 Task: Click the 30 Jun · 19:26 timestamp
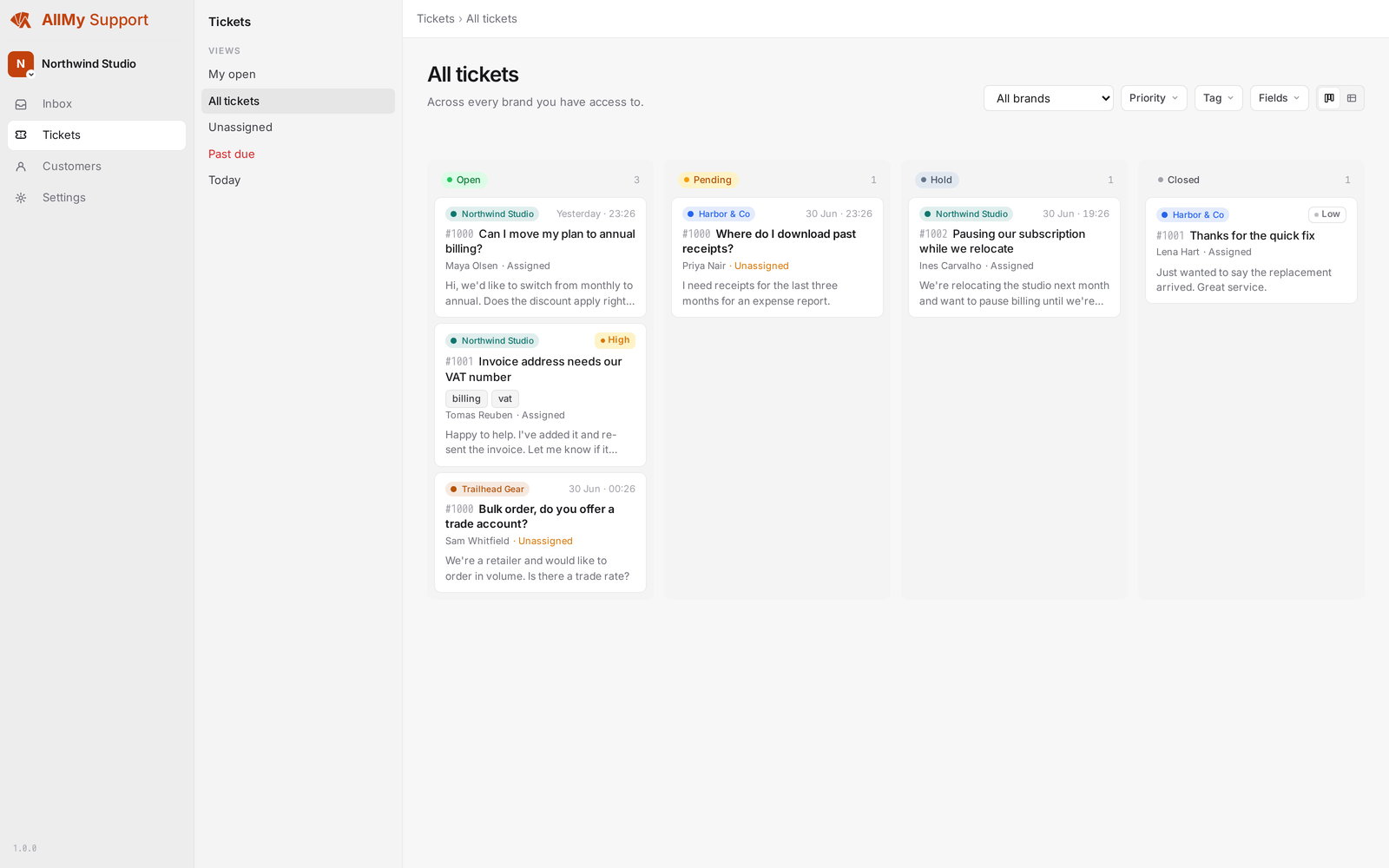pyautogui.click(x=1076, y=214)
